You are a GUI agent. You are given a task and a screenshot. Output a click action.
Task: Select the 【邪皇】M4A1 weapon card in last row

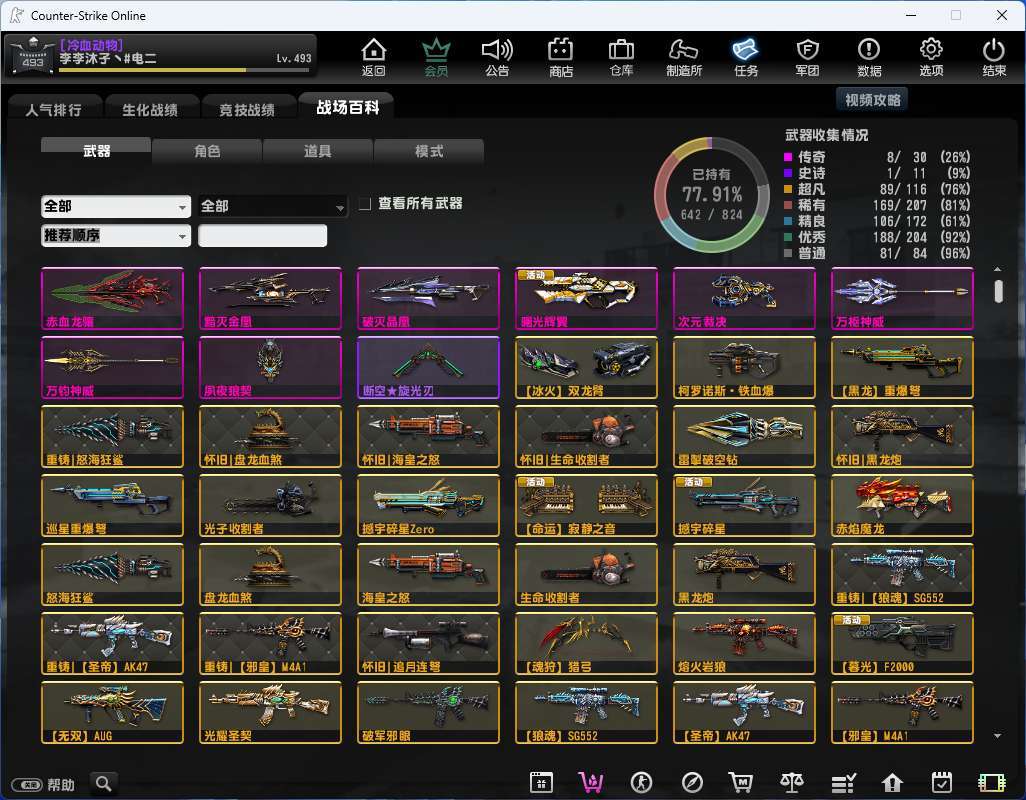902,712
